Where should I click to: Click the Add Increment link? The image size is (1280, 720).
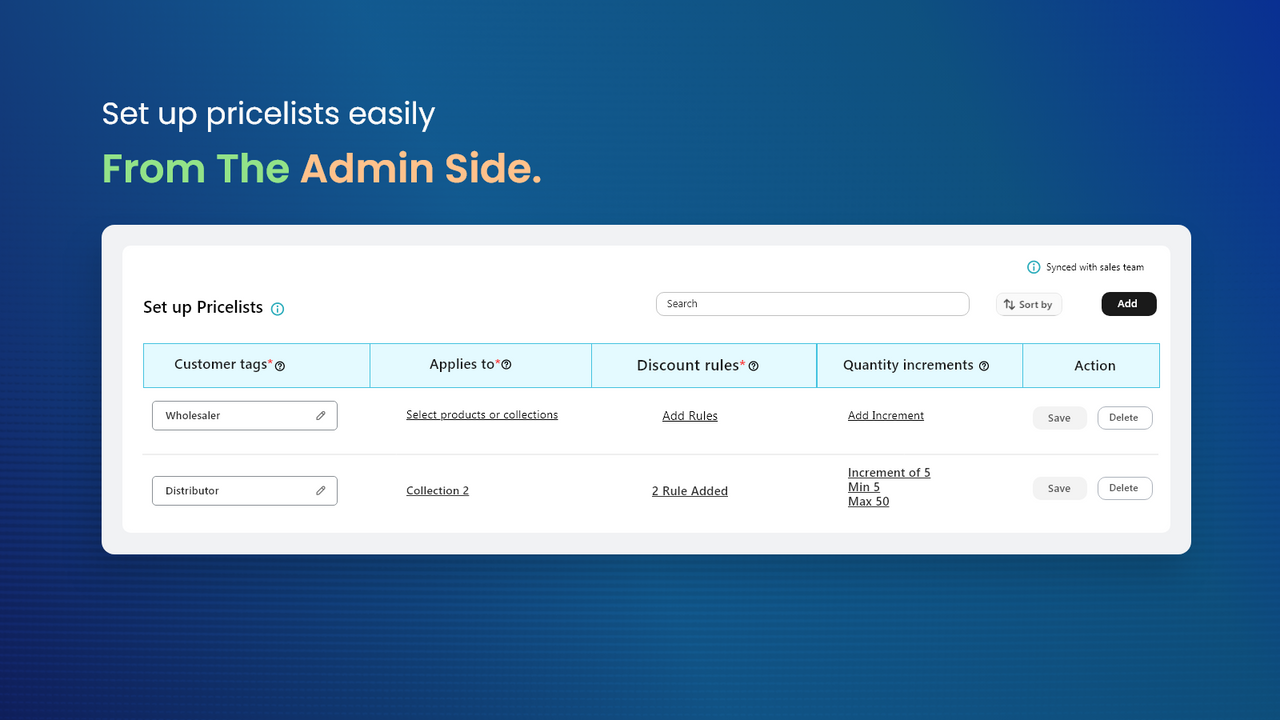coord(885,415)
